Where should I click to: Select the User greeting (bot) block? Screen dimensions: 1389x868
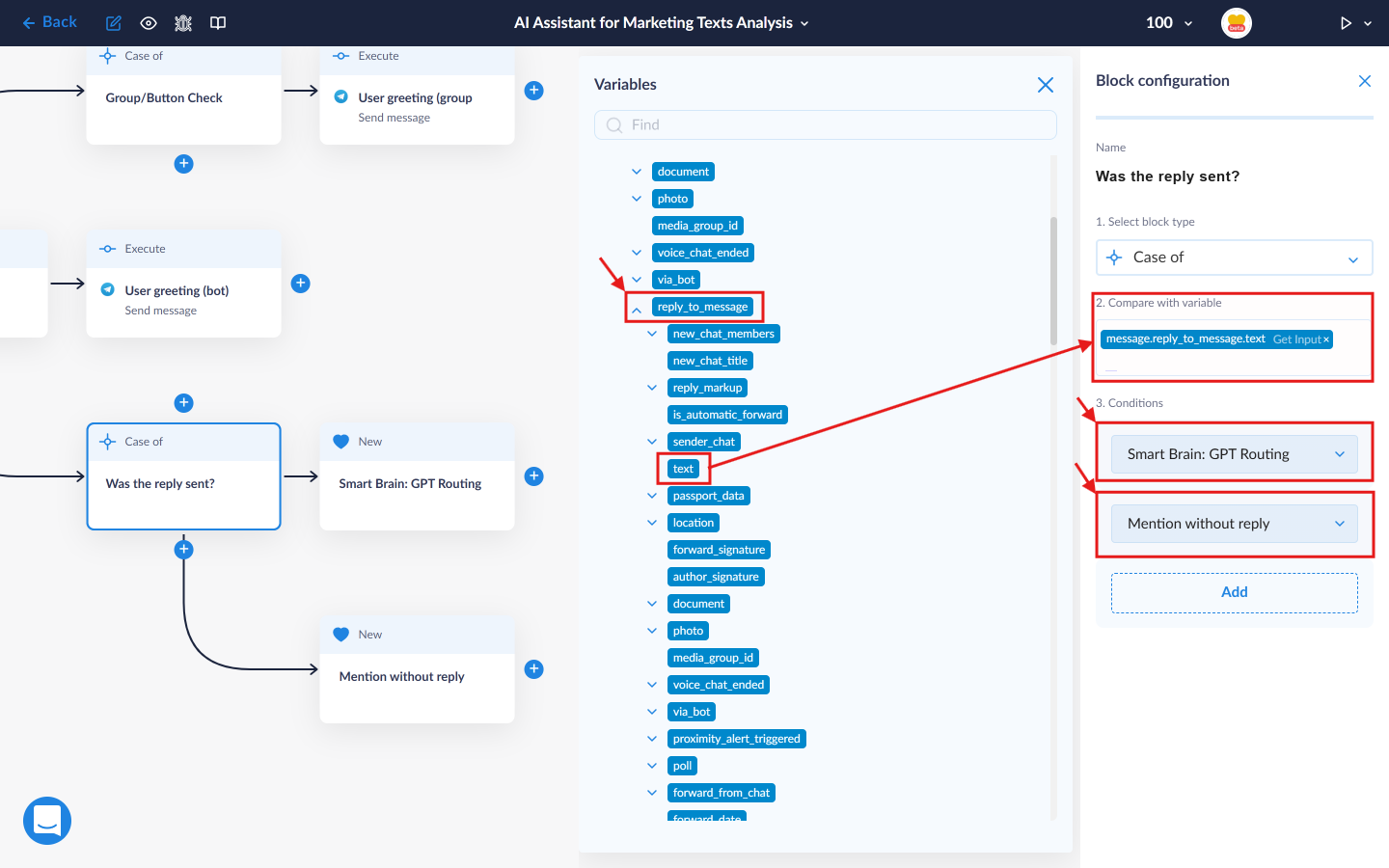[183, 284]
